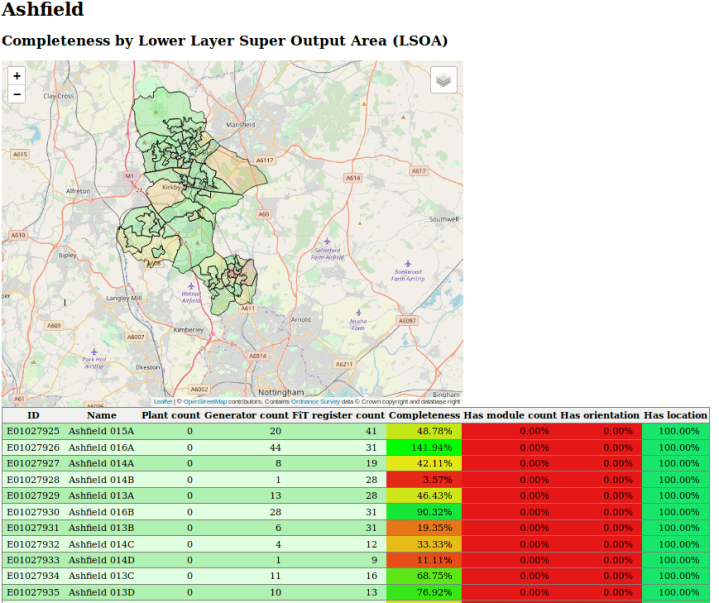Select ID cell E01027925
The width and height of the screenshot is (719, 603).
point(33,431)
